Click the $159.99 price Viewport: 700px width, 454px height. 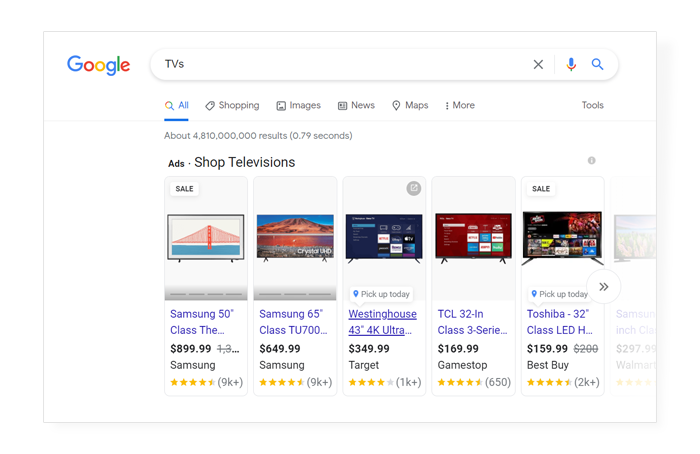547,349
